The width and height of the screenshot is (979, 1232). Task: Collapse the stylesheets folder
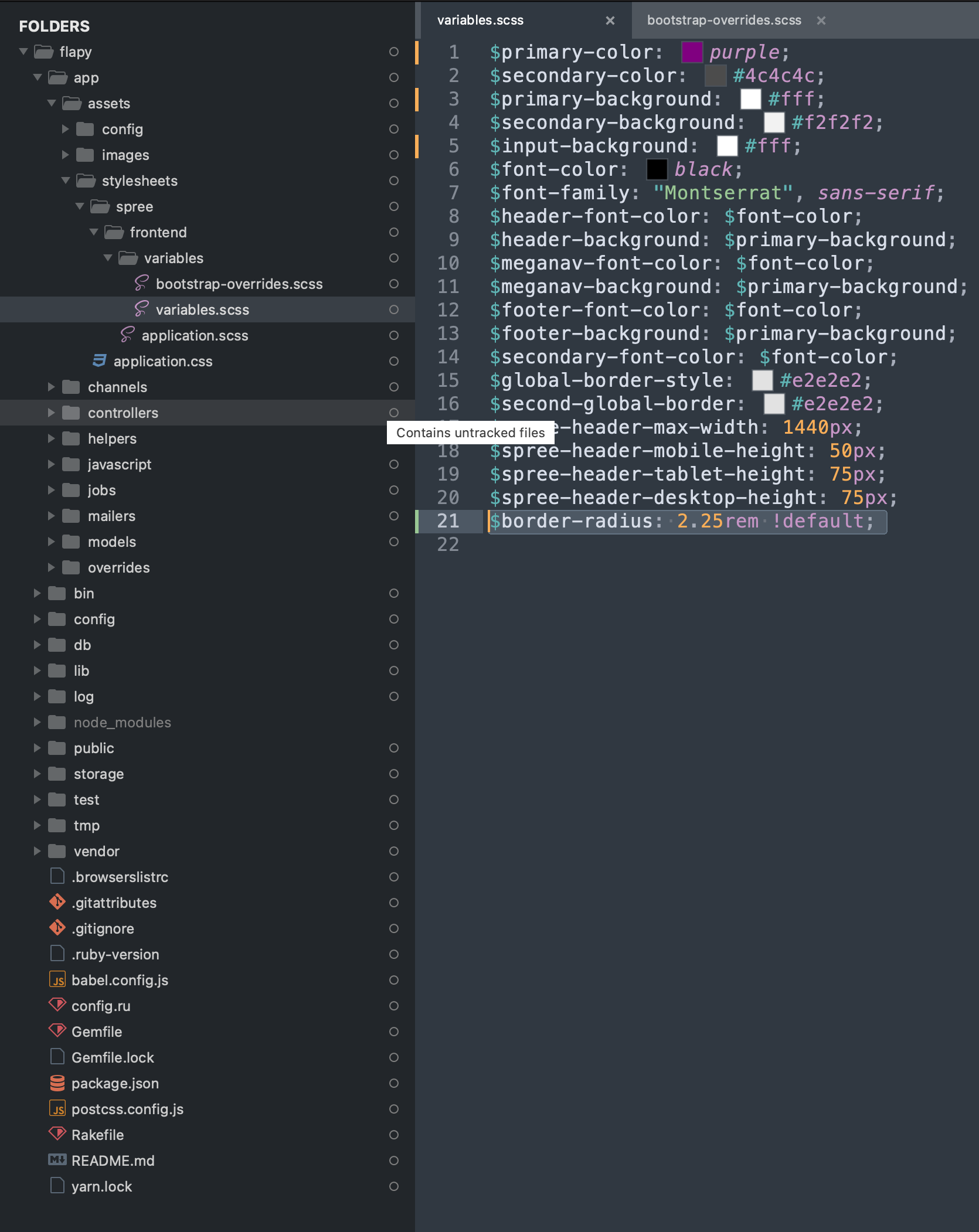coord(66,181)
